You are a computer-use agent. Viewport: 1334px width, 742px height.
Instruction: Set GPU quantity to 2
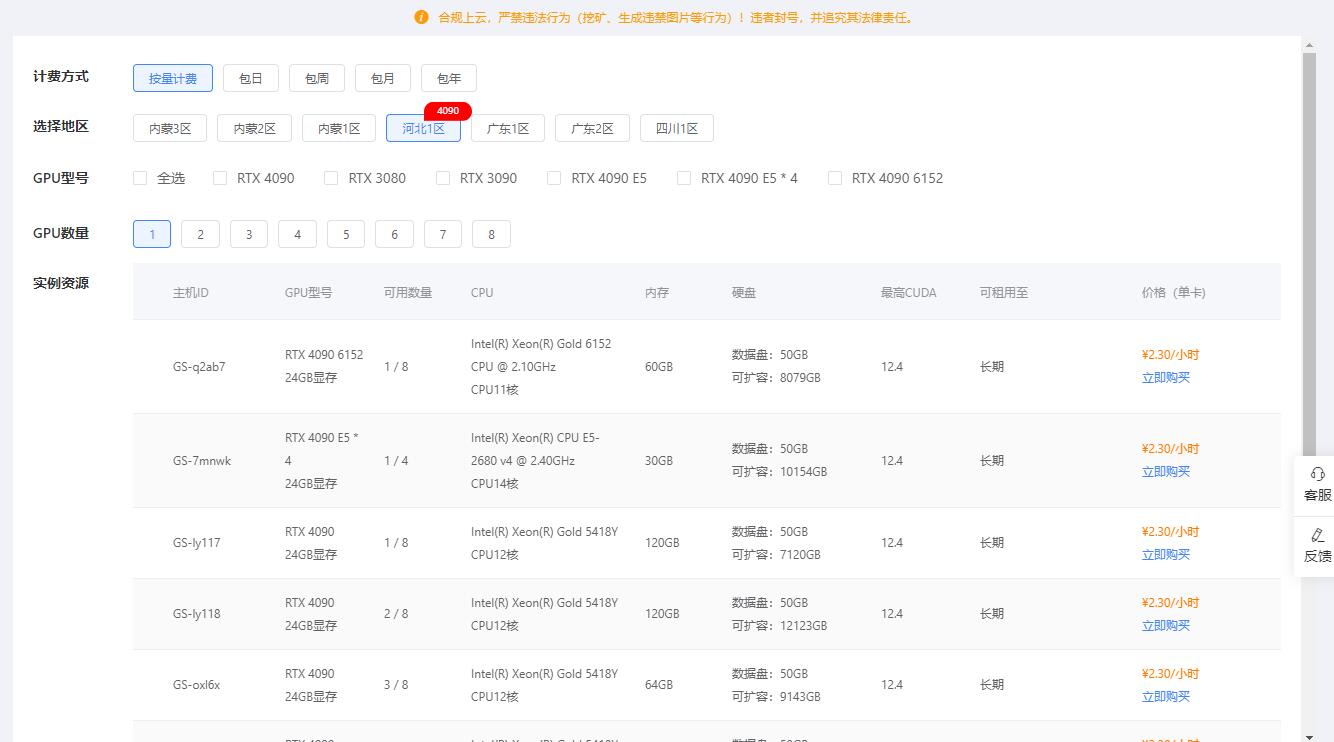point(200,234)
